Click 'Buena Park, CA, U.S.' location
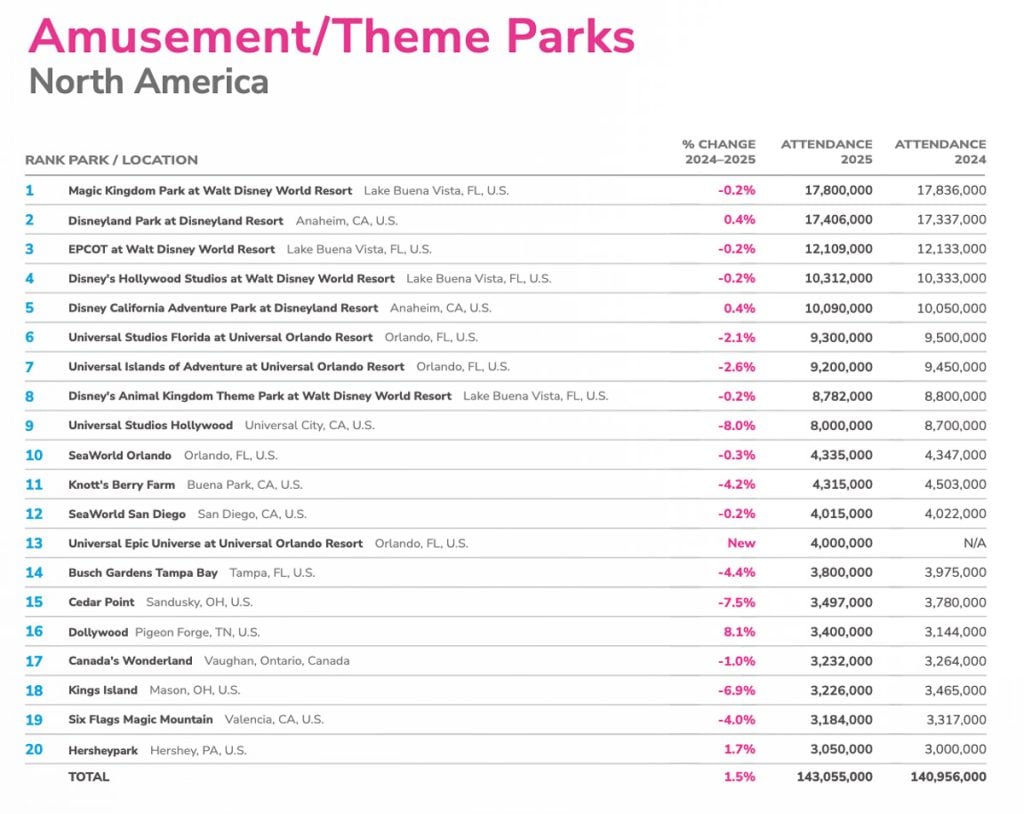 coord(245,485)
